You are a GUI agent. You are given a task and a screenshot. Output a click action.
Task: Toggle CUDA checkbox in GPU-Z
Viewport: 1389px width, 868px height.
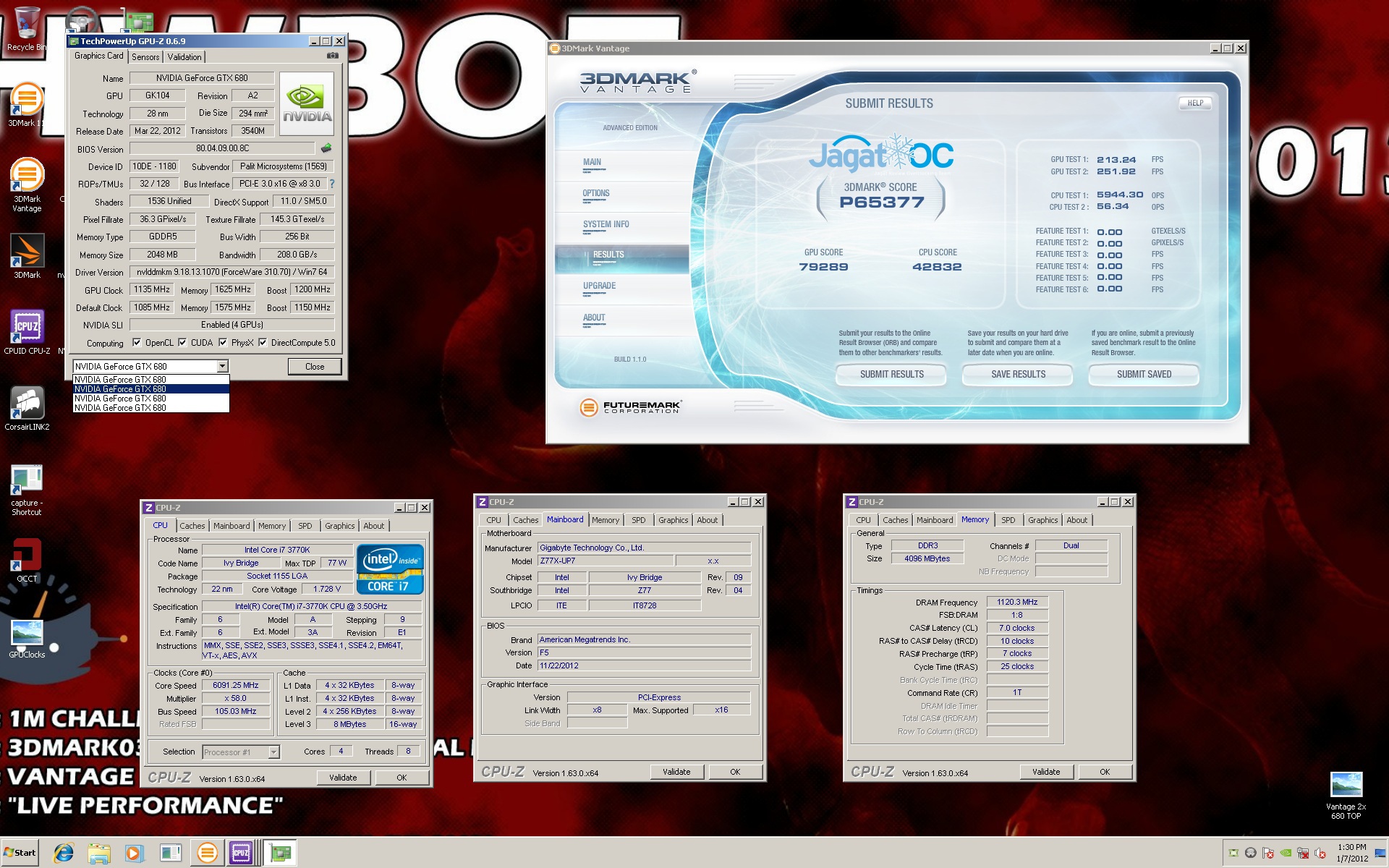pyautogui.click(x=182, y=343)
